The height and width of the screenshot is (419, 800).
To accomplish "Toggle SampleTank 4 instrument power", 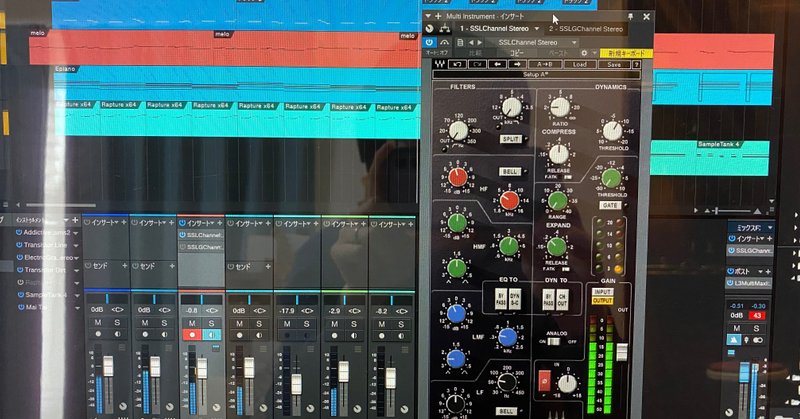I will tap(21, 294).
